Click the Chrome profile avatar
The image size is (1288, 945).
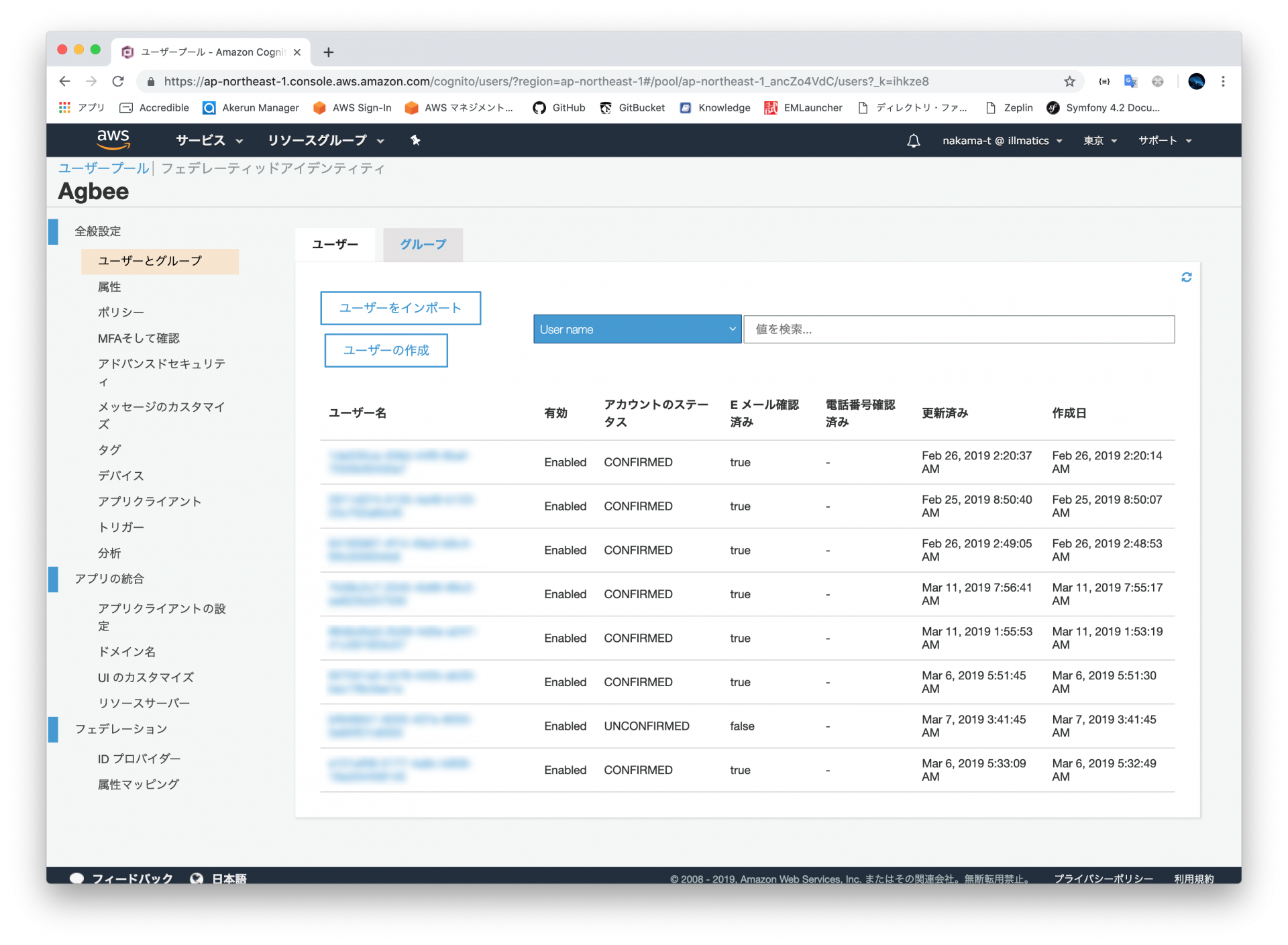(x=1196, y=81)
